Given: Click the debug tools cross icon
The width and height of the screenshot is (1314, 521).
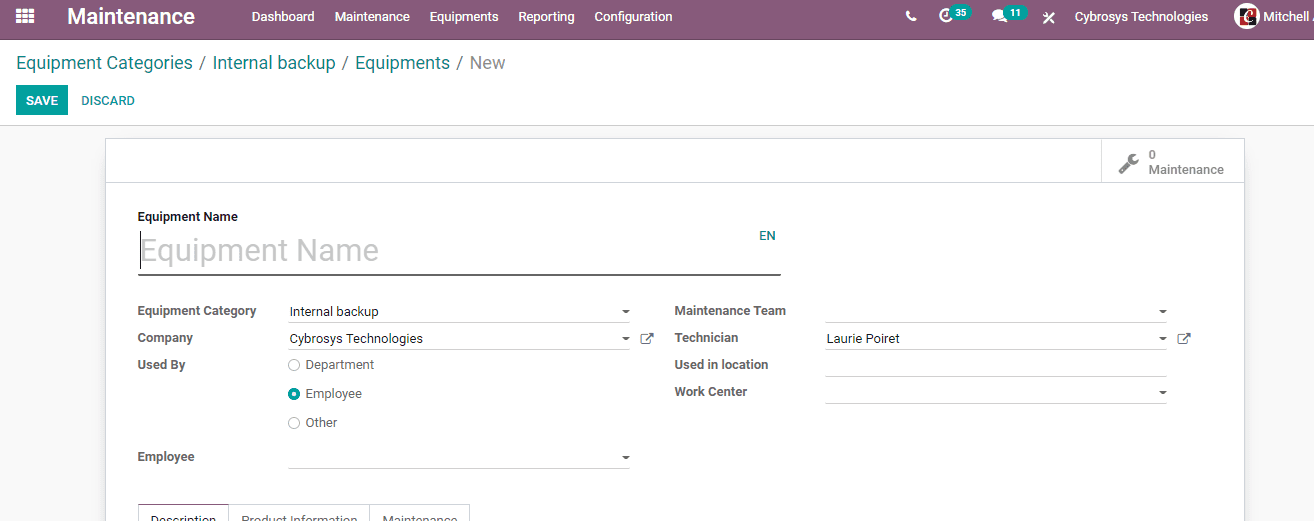Looking at the screenshot, I should (x=1048, y=18).
